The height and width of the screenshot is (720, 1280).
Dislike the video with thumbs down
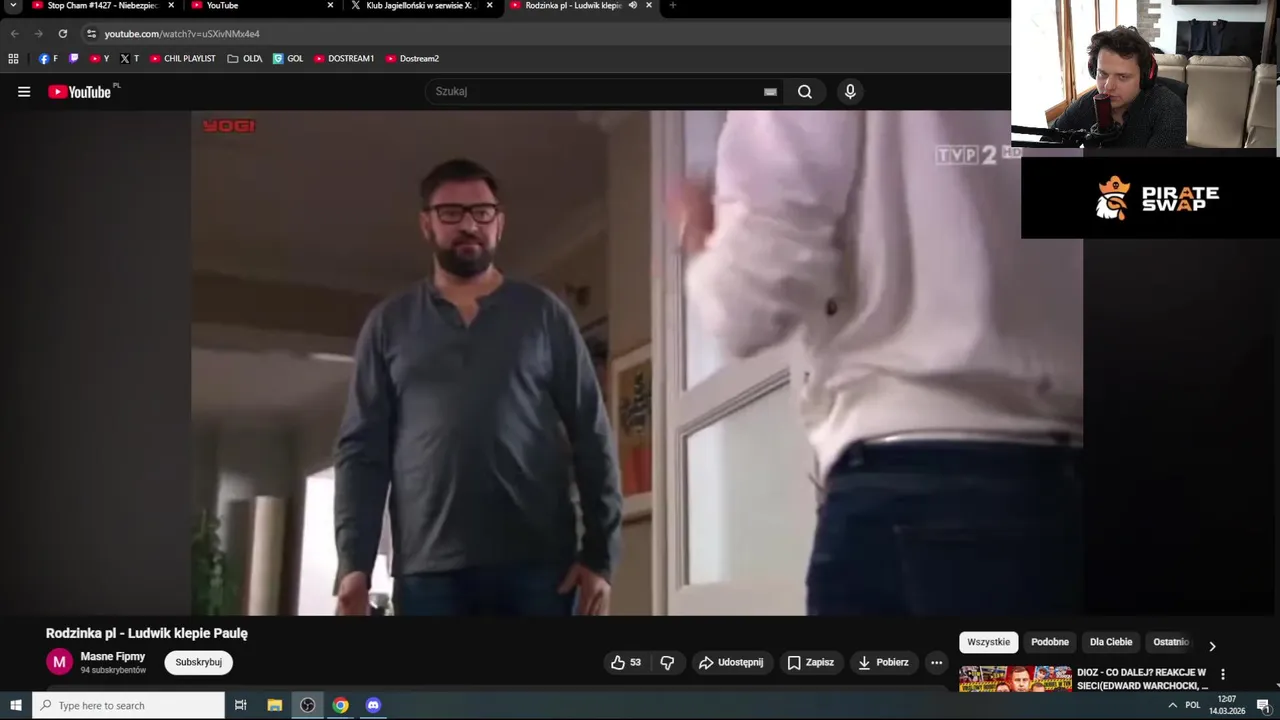[667, 662]
